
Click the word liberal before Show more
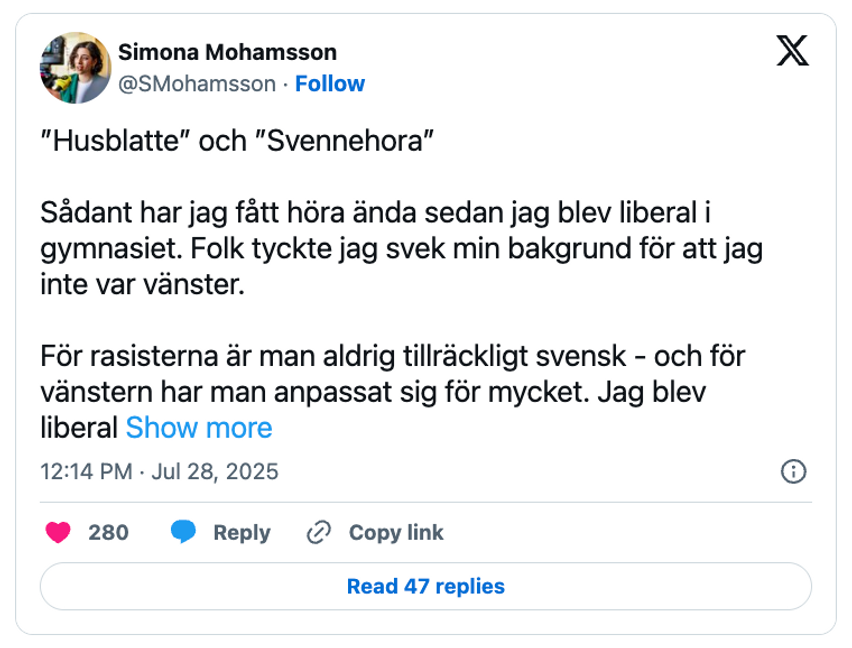[80, 428]
